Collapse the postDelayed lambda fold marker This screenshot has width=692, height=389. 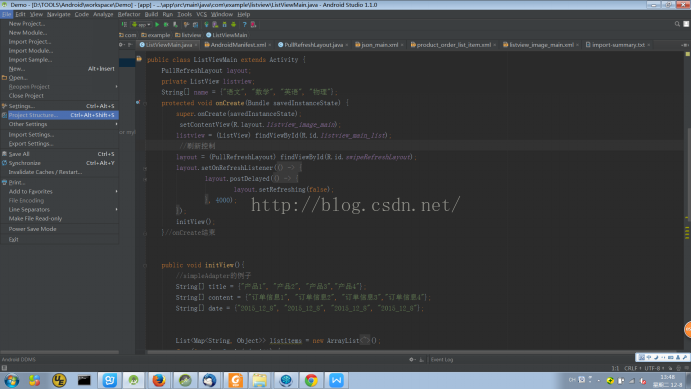pyautogui.click(x=145, y=179)
